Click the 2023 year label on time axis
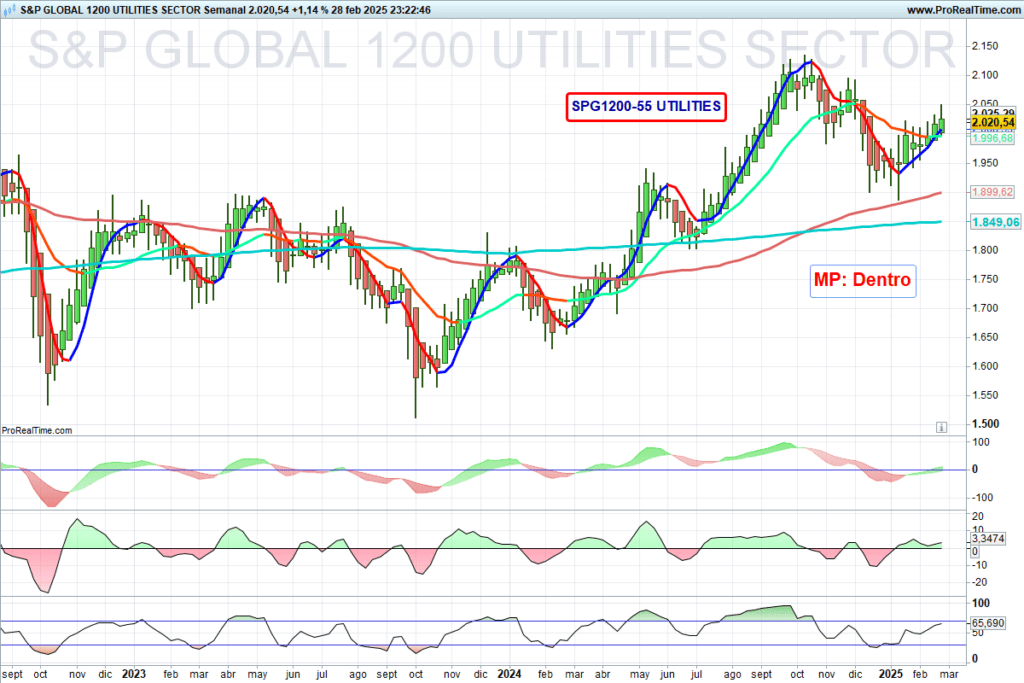Image resolution: width=1024 pixels, height=683 pixels. pyautogui.click(x=134, y=674)
